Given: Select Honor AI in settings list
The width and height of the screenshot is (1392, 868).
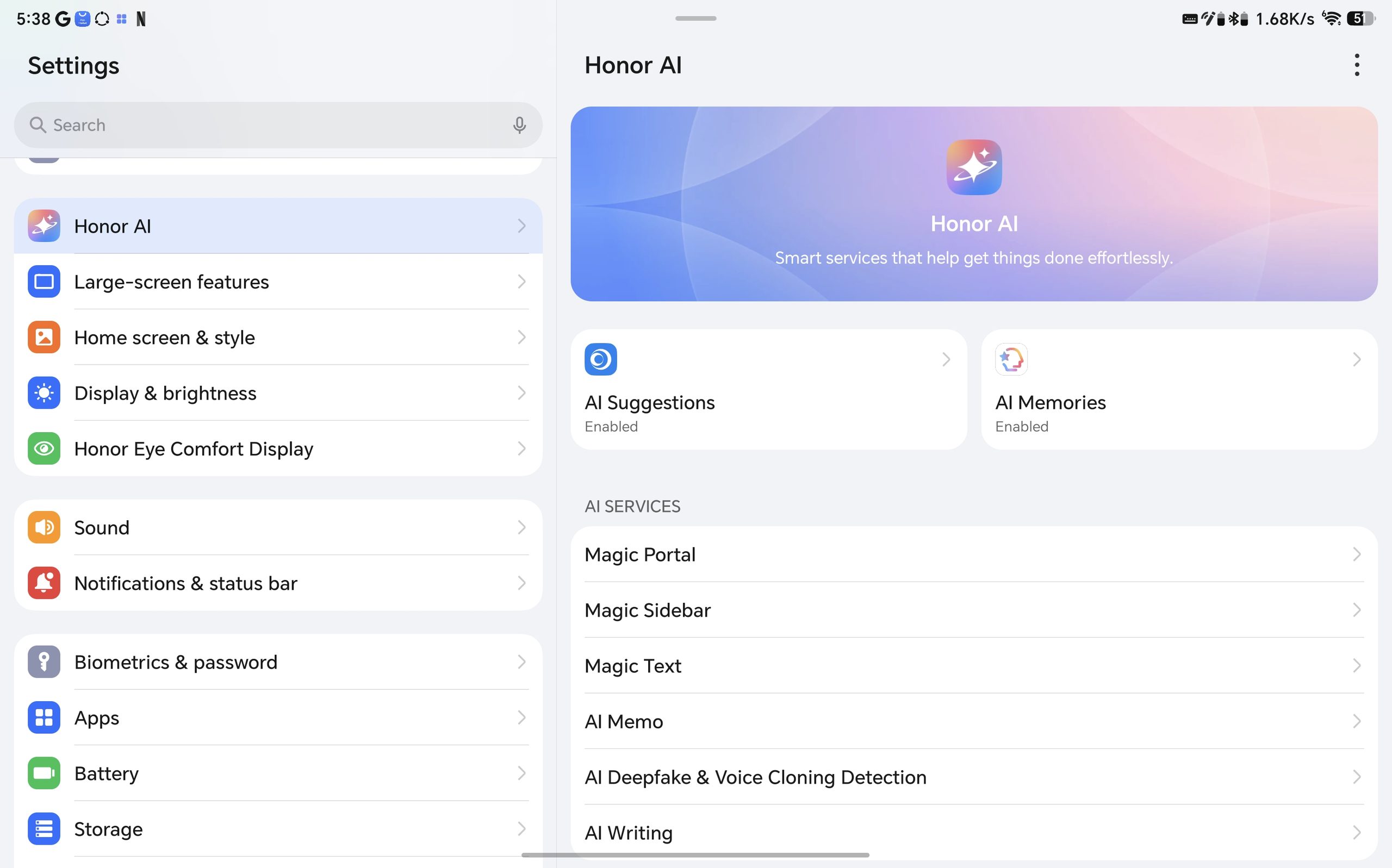Looking at the screenshot, I should (278, 226).
